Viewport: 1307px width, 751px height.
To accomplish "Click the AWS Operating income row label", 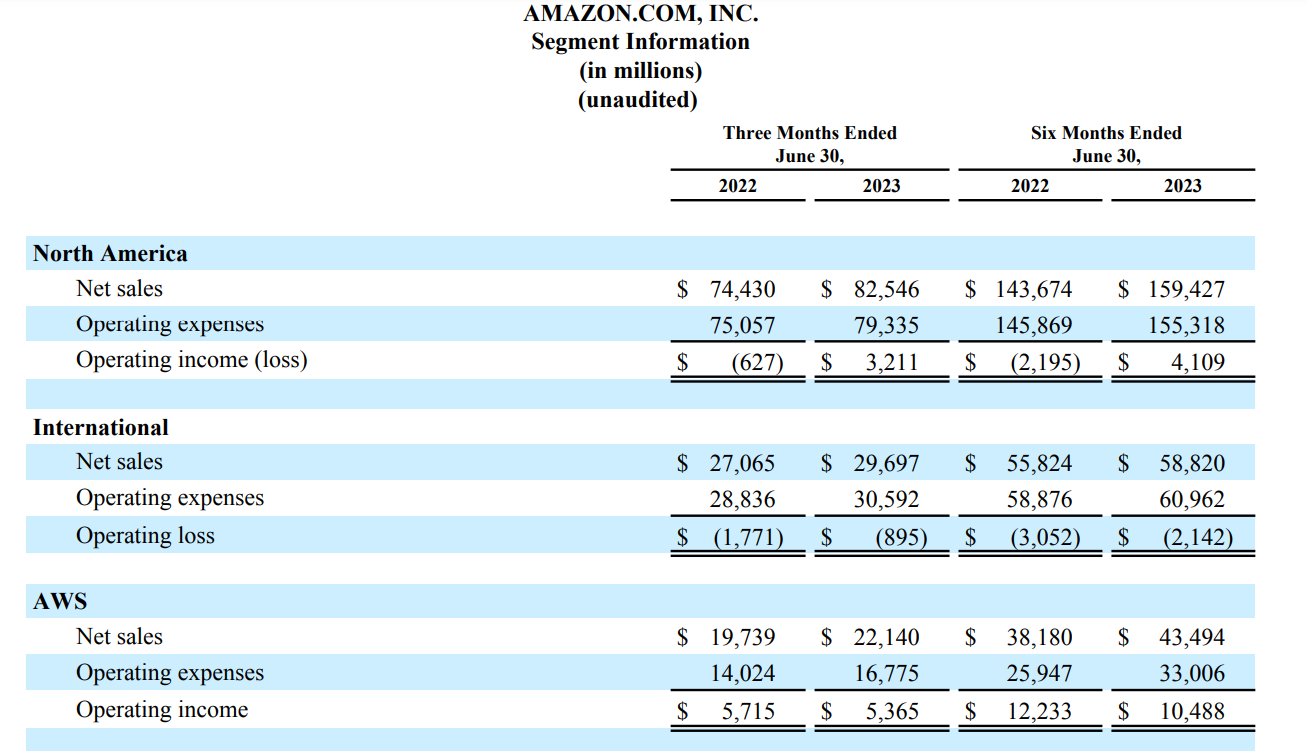I will pos(162,710).
